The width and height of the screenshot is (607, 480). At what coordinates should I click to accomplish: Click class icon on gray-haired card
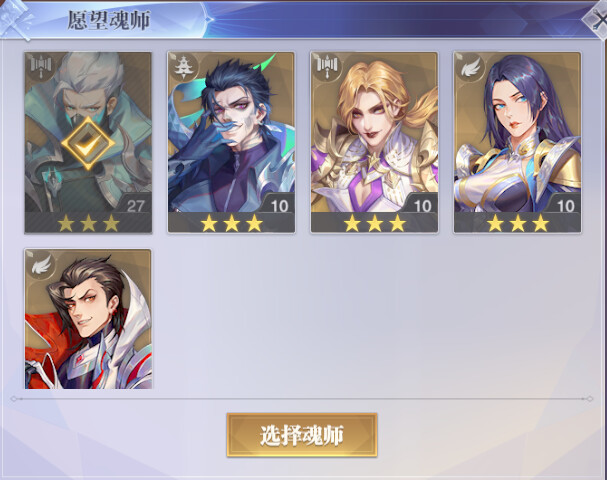click(40, 66)
